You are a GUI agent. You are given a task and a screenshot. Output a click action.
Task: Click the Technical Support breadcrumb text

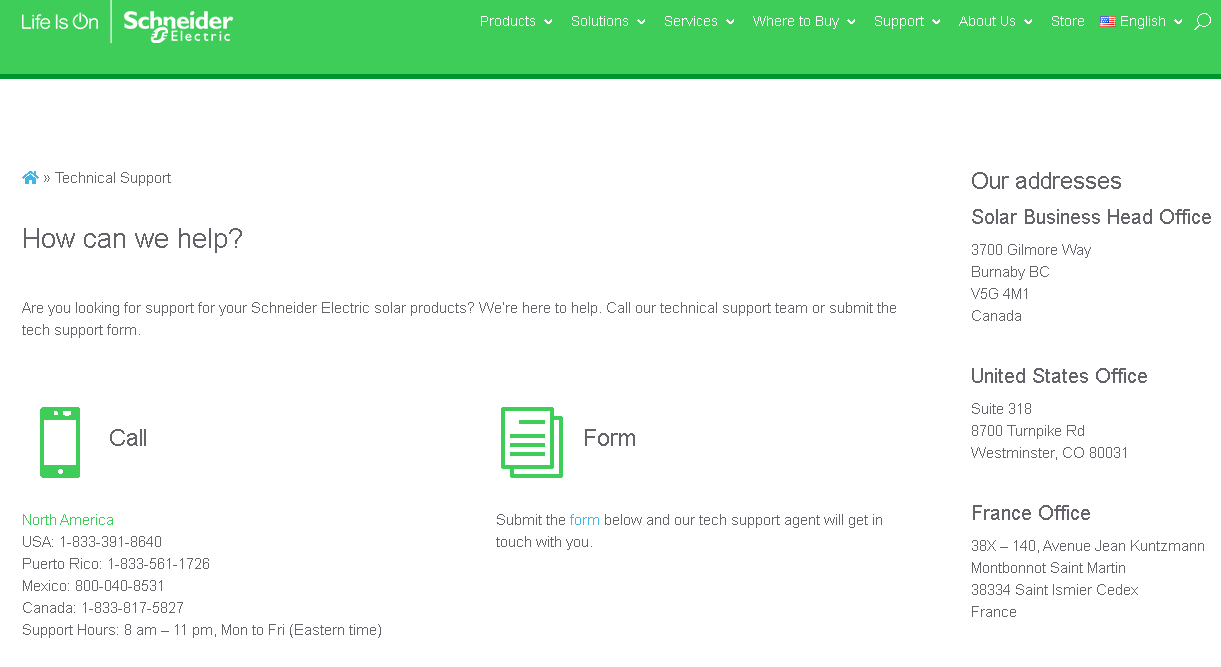click(x=113, y=178)
